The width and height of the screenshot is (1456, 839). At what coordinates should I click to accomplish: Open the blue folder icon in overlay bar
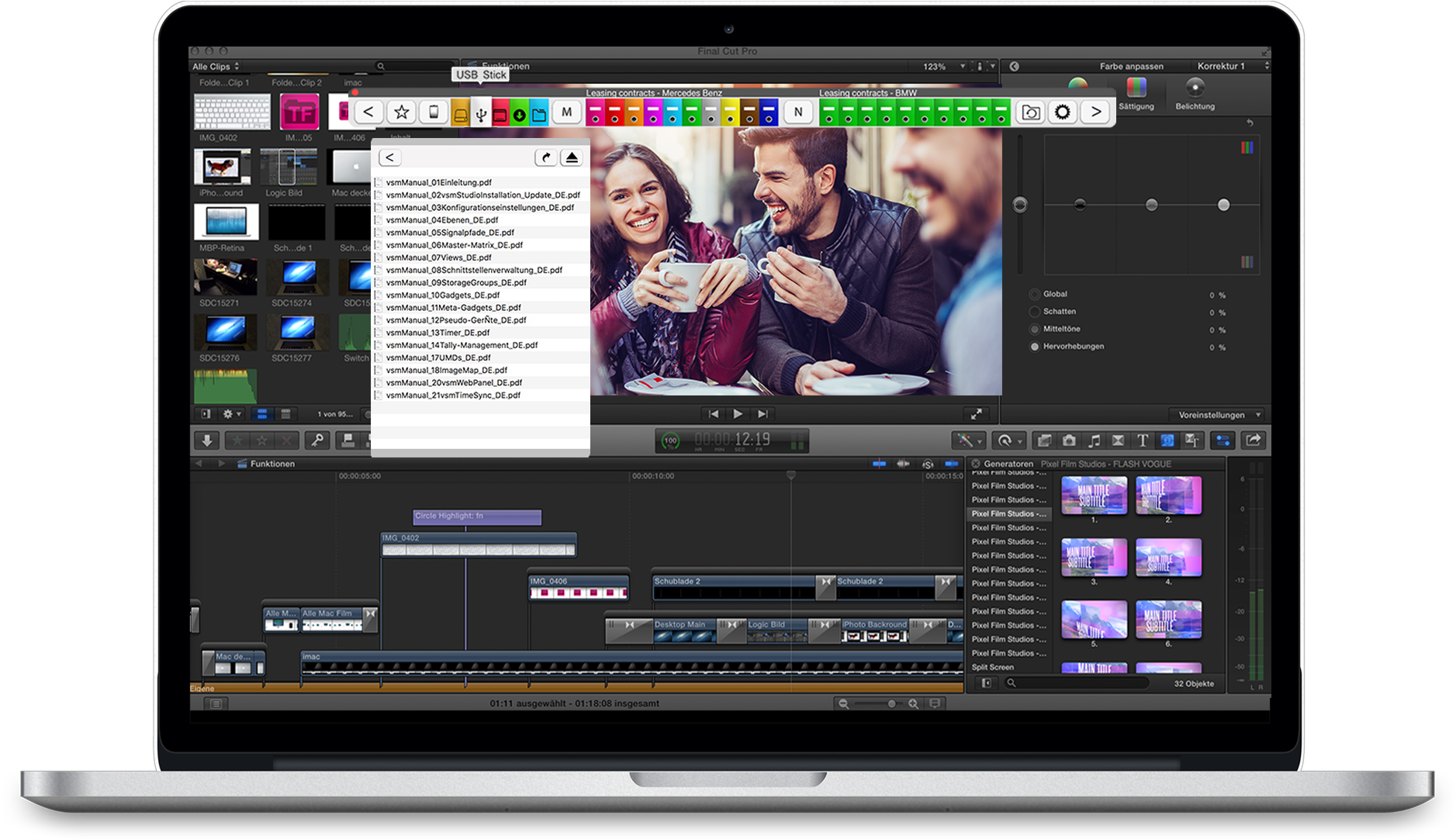tap(539, 113)
